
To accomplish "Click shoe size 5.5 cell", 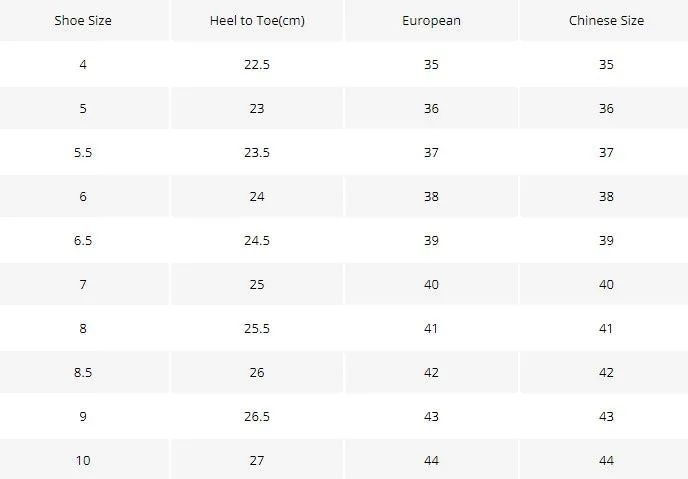I will point(83,153).
